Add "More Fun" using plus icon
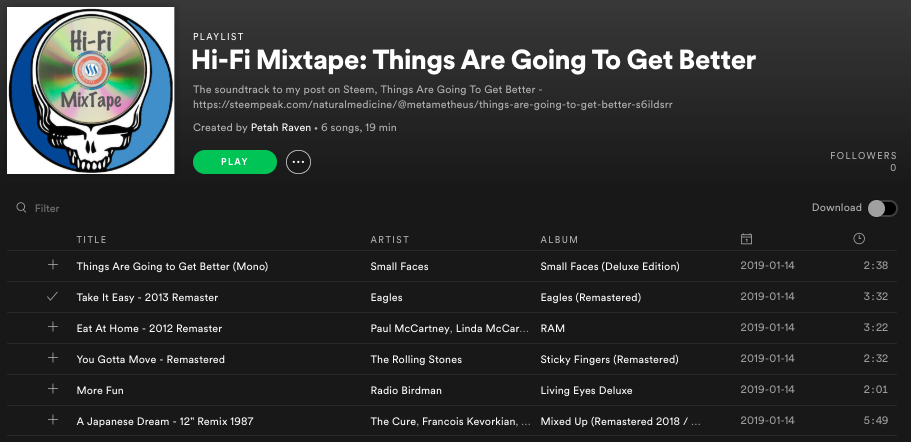This screenshot has width=911, height=442. coord(53,389)
